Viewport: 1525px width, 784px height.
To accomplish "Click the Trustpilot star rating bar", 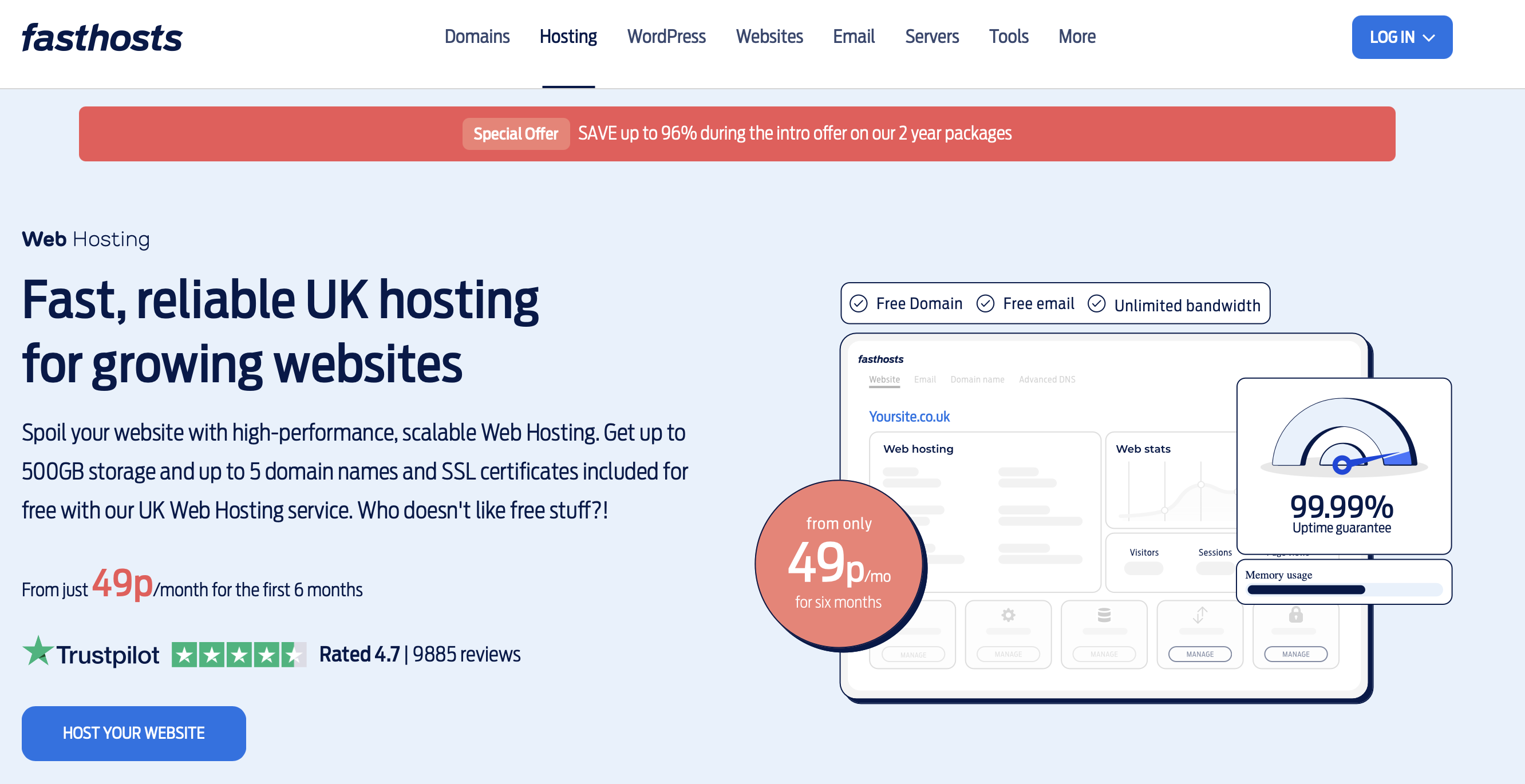I will click(x=239, y=655).
